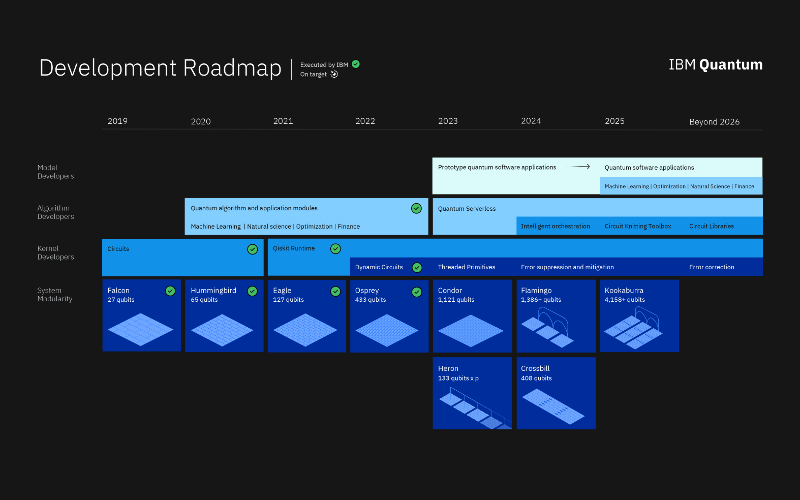Click the checkmark next to Qiskit Runtime
This screenshot has height=500, width=800.
tap(335, 248)
